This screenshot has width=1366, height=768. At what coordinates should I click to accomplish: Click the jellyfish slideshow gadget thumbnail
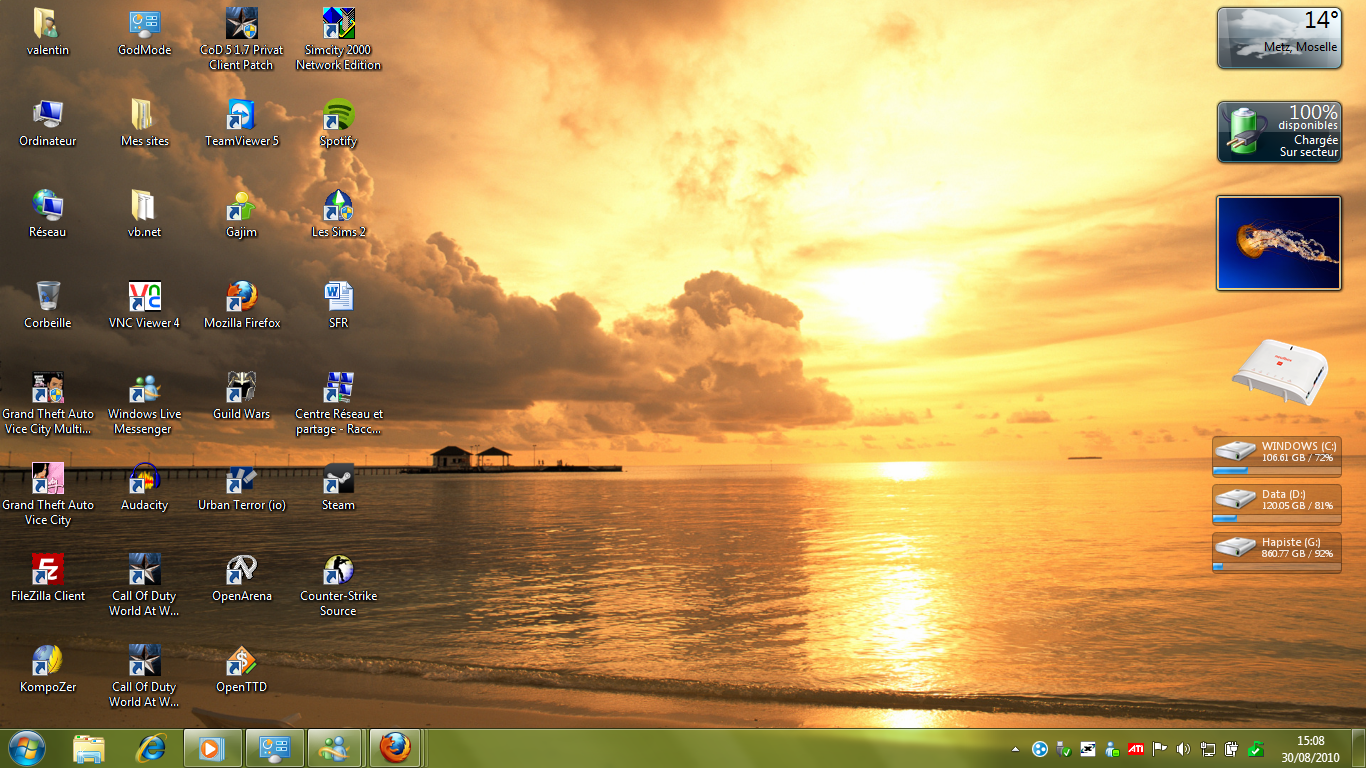[1278, 243]
